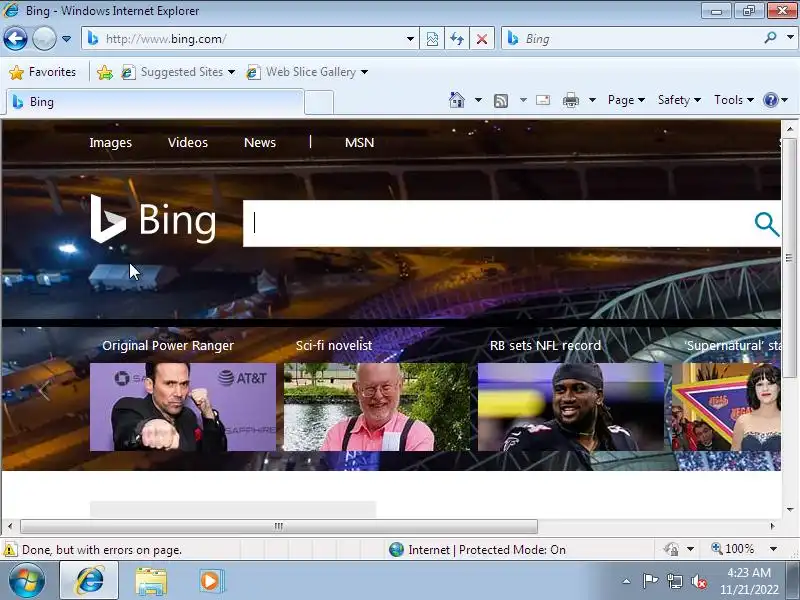
Task: Expand the Print options dropdown arrow
Action: (592, 100)
